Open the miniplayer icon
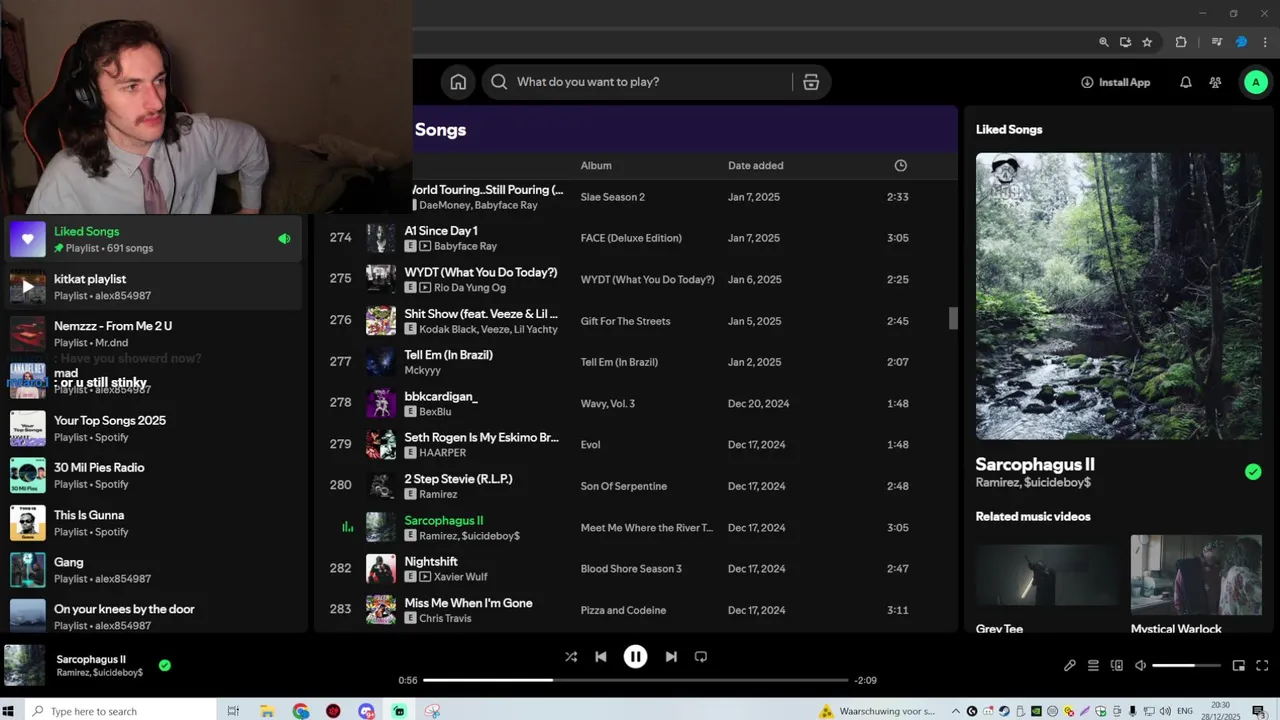1280x720 pixels. point(1239,666)
